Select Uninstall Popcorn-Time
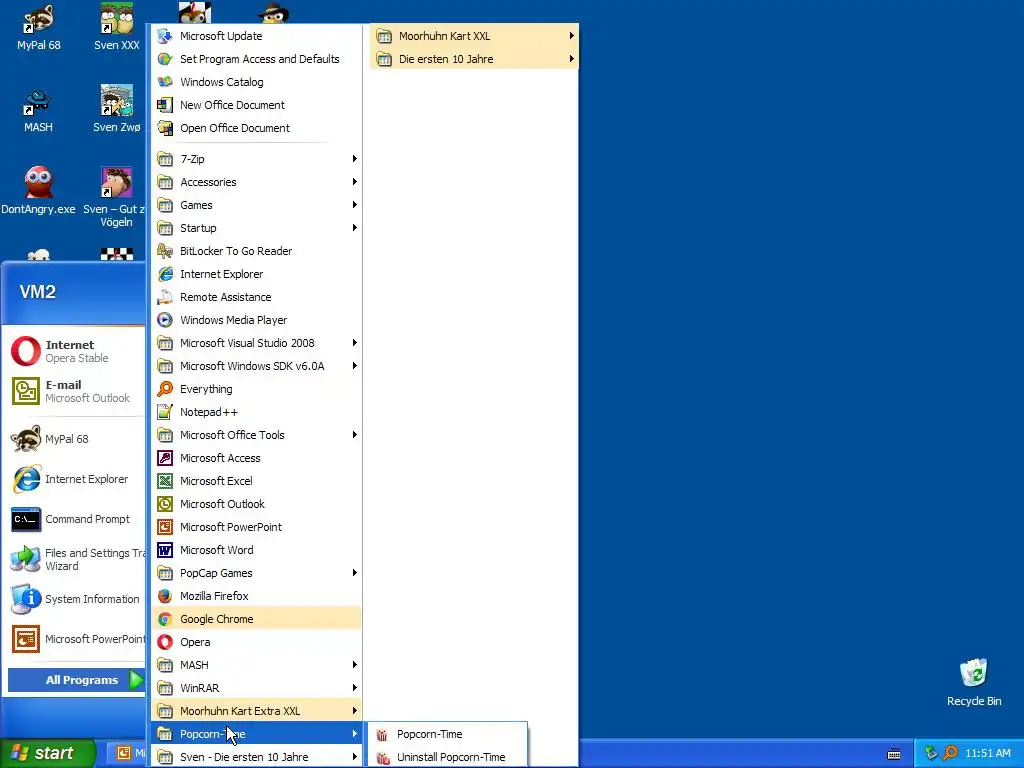This screenshot has height=768, width=1024. coord(447,757)
